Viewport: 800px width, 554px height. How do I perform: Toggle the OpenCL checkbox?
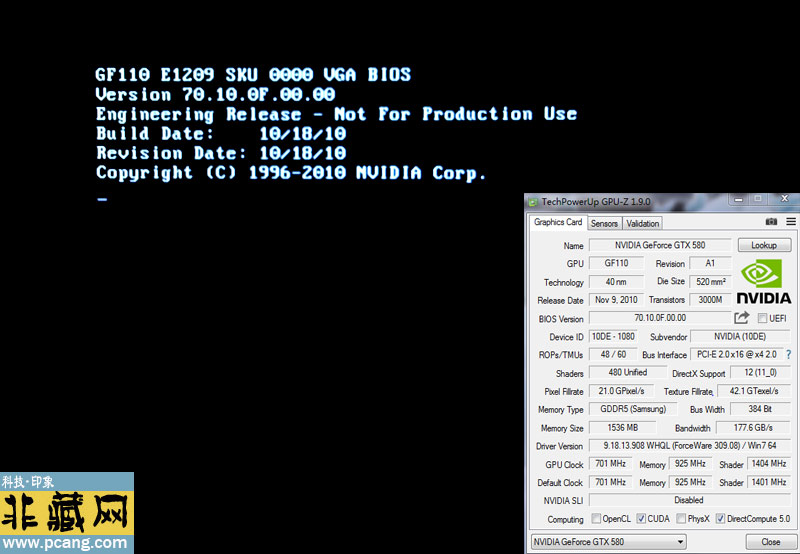[x=596, y=518]
